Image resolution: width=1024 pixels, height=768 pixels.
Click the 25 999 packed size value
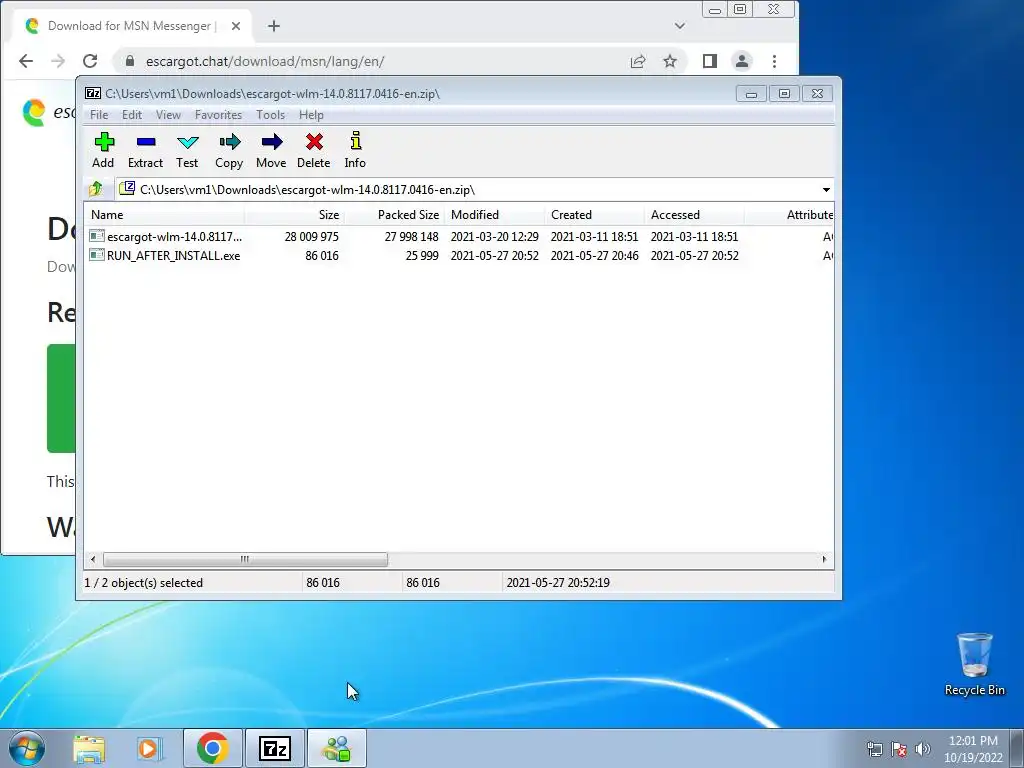422,255
